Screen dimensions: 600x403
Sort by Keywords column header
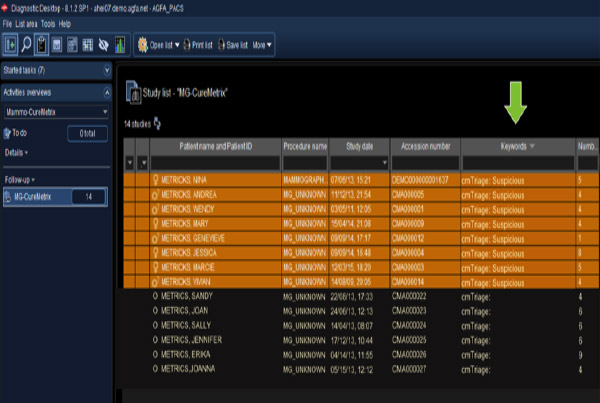(x=518, y=146)
